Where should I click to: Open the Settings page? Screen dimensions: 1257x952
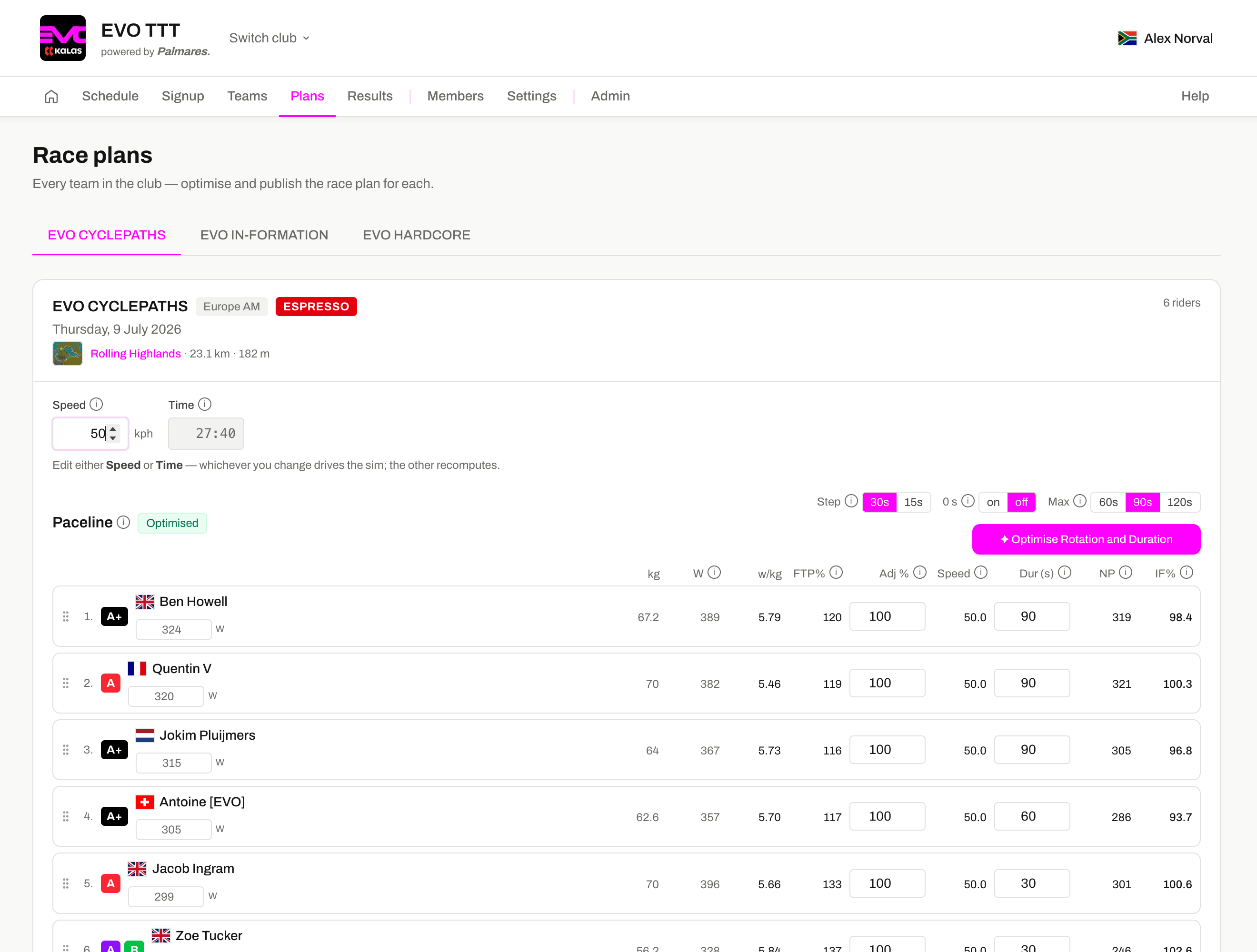532,96
